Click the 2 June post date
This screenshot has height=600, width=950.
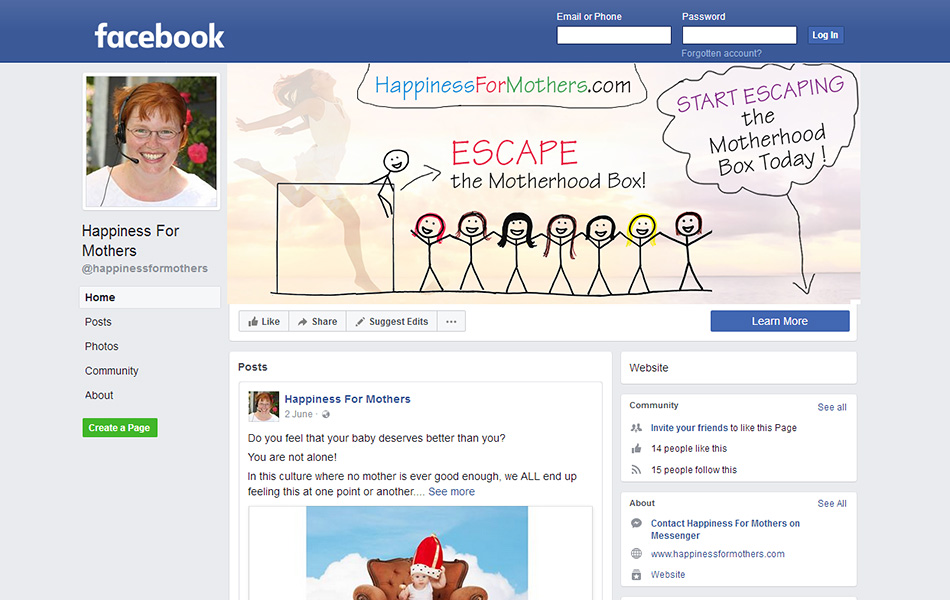point(299,415)
